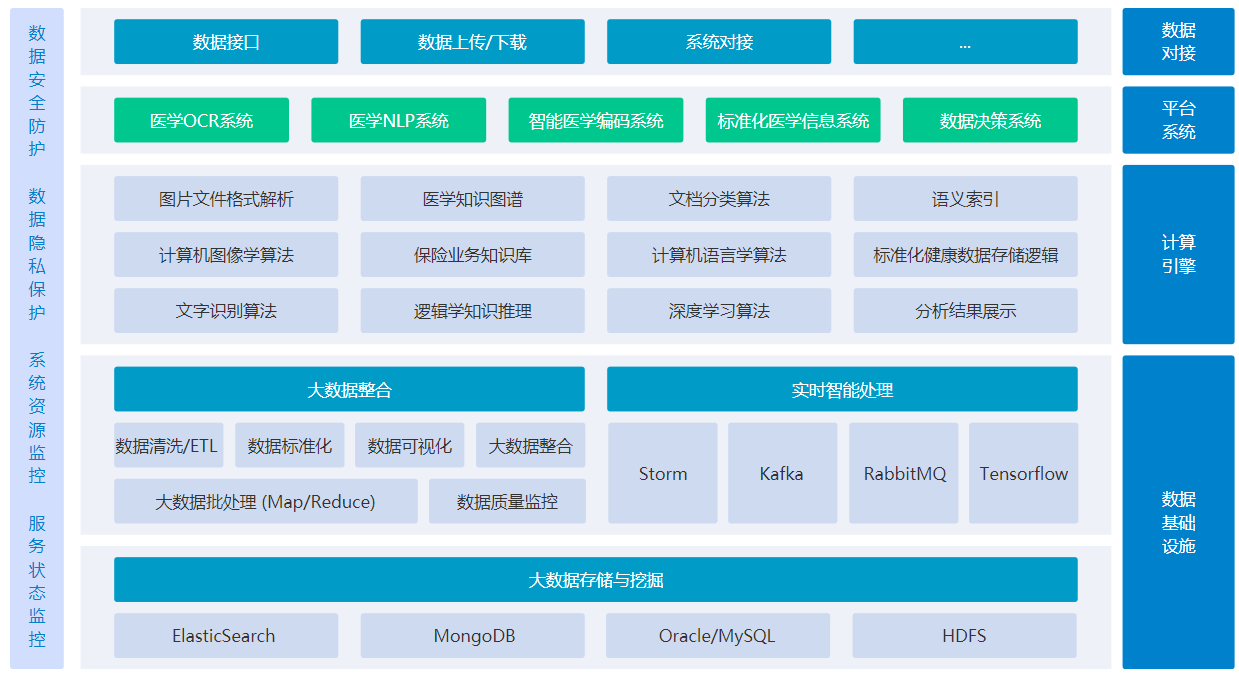Screen dimensions: 1239x676
Task: Click the ellipsis box in top row
Action: tap(965, 42)
